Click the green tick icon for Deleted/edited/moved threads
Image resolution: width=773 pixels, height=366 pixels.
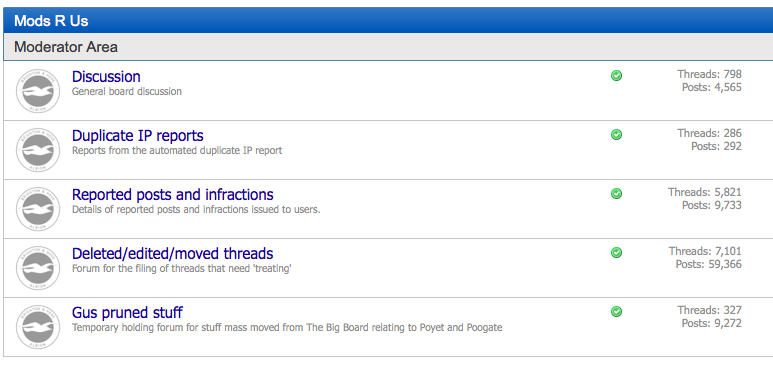click(x=616, y=253)
